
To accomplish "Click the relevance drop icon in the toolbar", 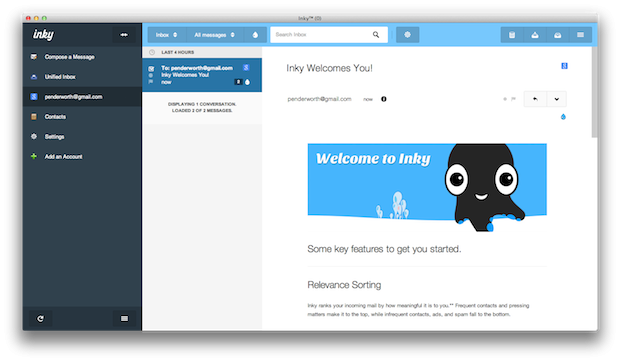I will tap(255, 35).
